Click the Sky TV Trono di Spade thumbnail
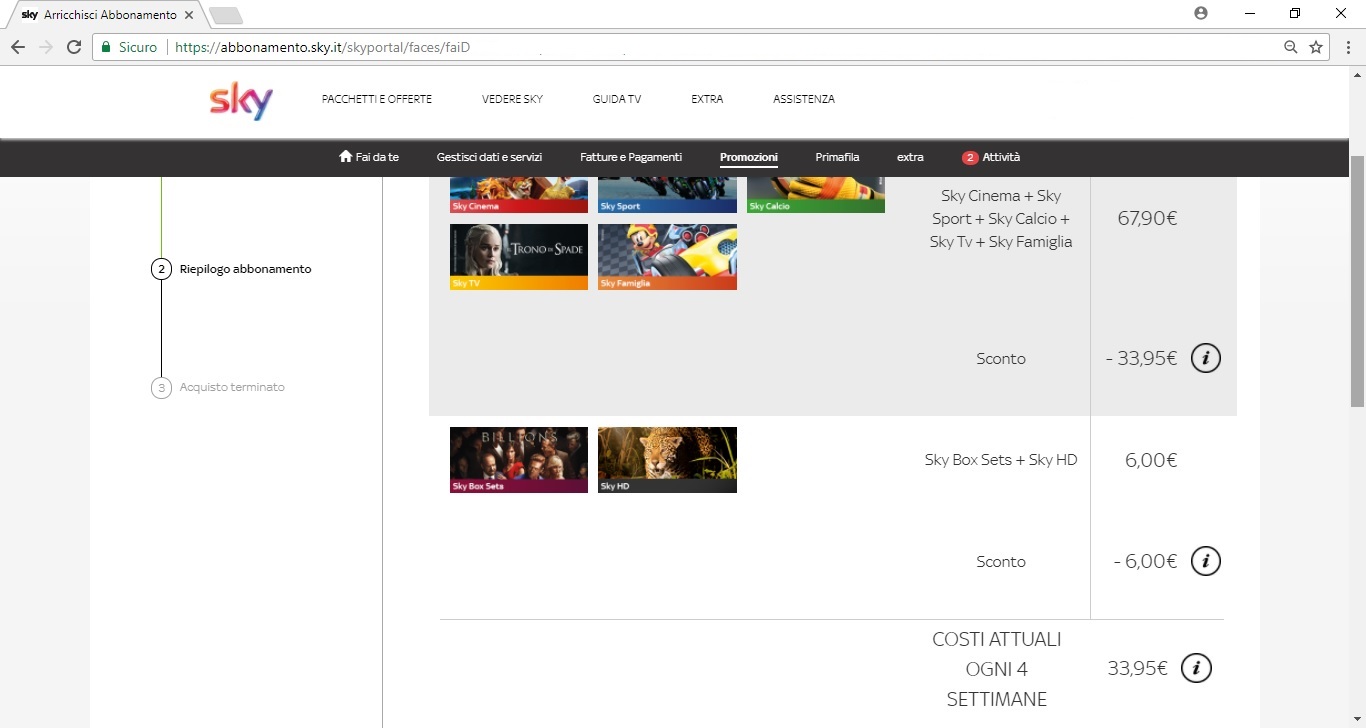1366x728 pixels. pyautogui.click(x=519, y=257)
